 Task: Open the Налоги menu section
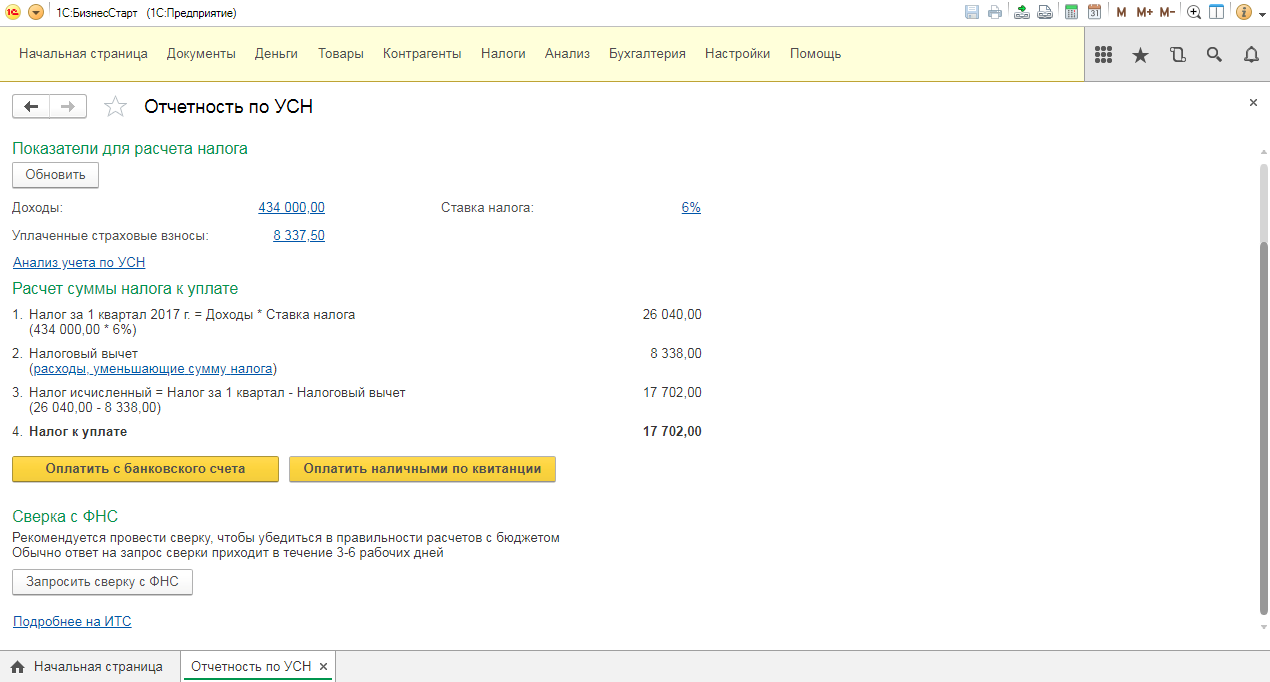[x=503, y=54]
